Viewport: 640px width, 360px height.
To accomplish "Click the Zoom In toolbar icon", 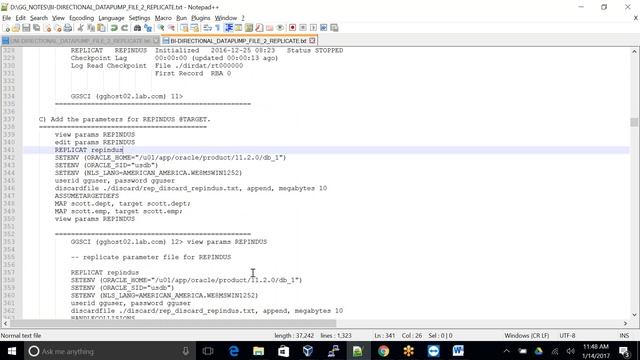I will point(161,28).
